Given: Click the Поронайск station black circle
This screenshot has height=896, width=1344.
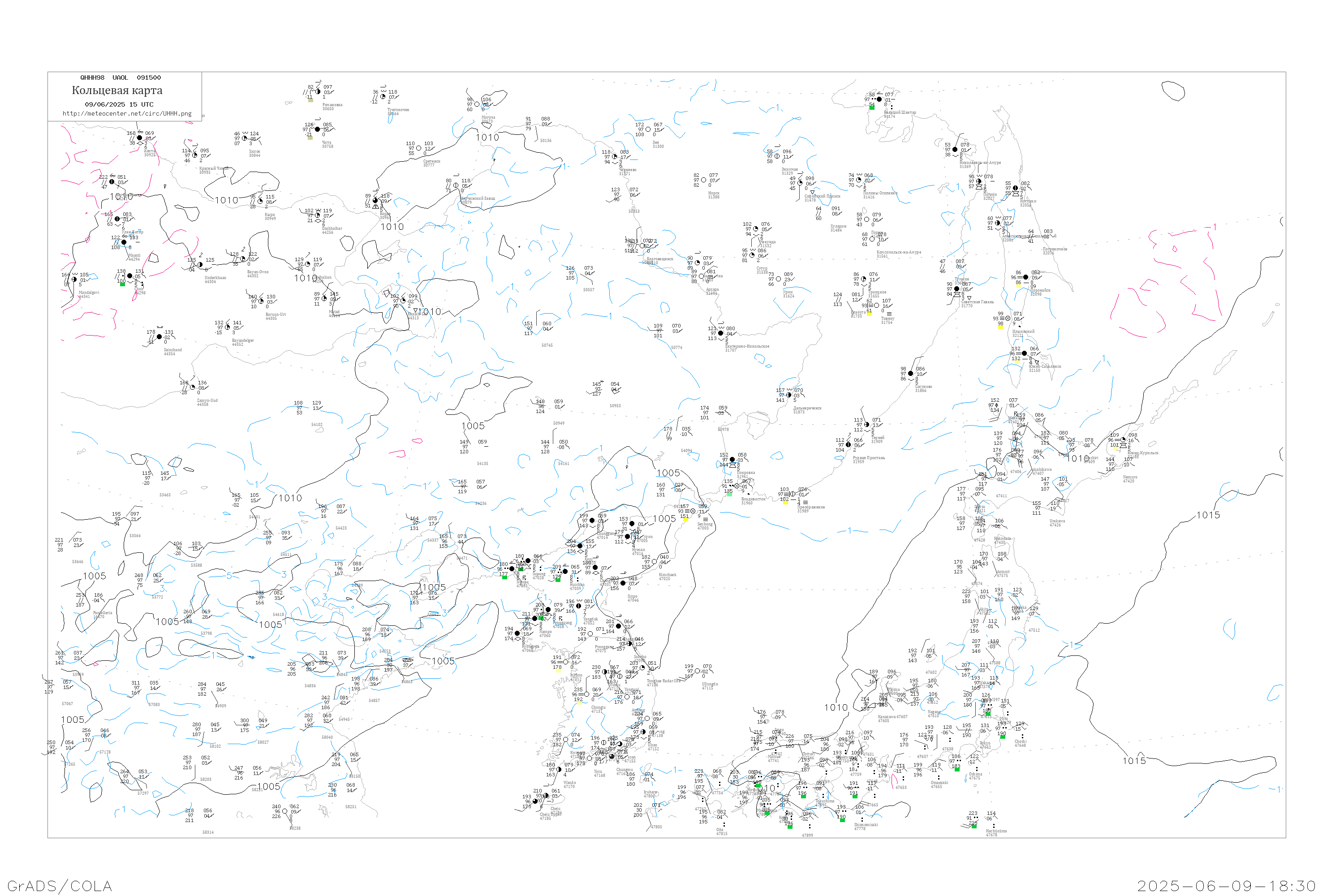Looking at the screenshot, I should coord(1026,277).
